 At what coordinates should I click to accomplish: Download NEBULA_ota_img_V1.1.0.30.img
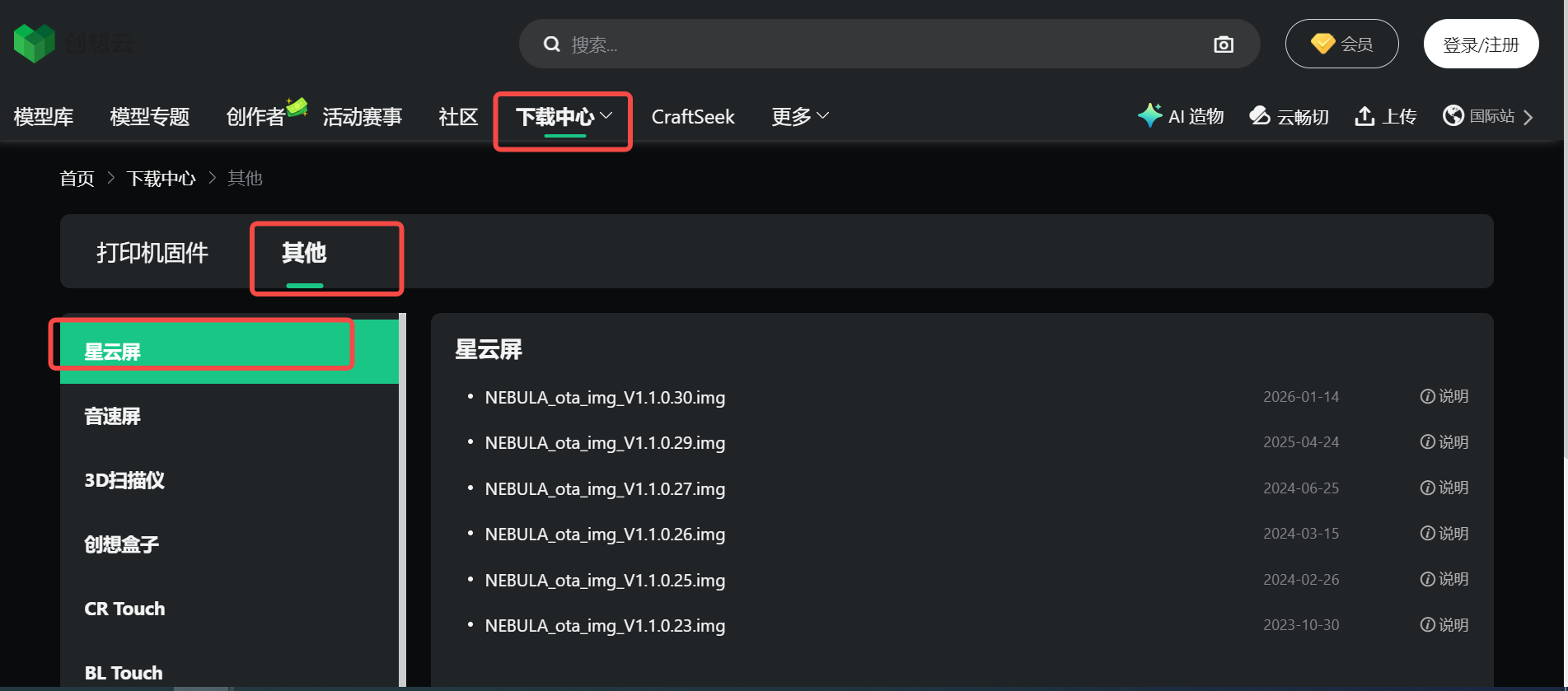[x=605, y=397]
